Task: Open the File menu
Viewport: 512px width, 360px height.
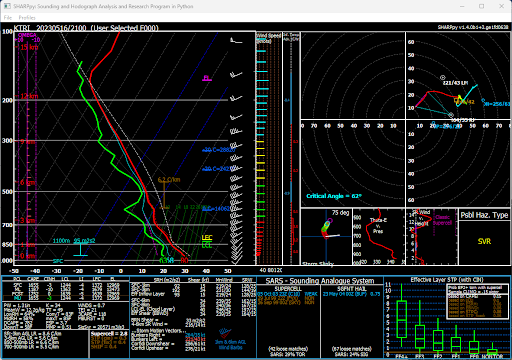Action: [8, 18]
